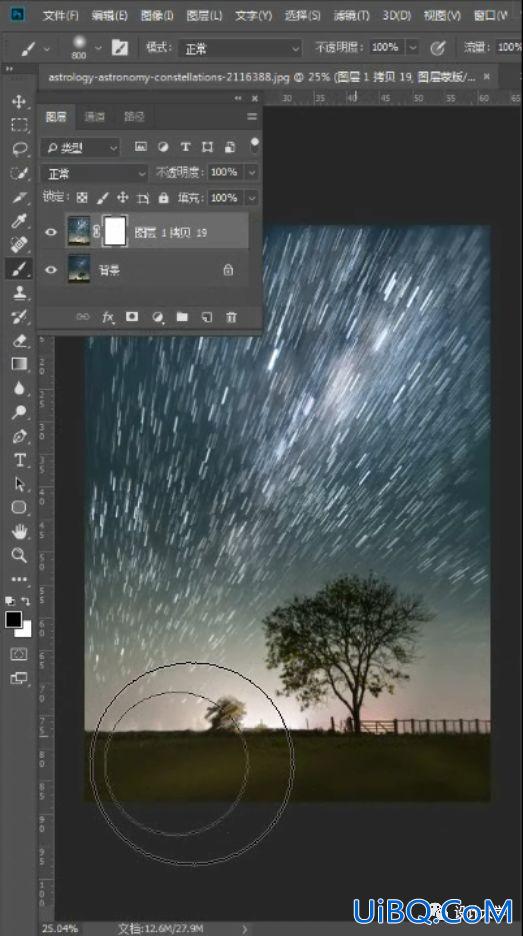Select the Gradient tool
The height and width of the screenshot is (936, 523).
click(x=19, y=364)
